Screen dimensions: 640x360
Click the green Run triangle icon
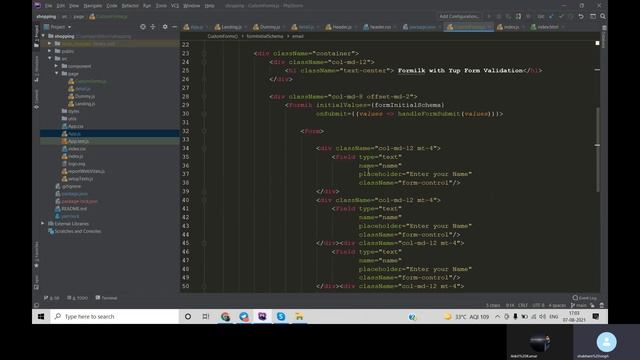coord(489,16)
